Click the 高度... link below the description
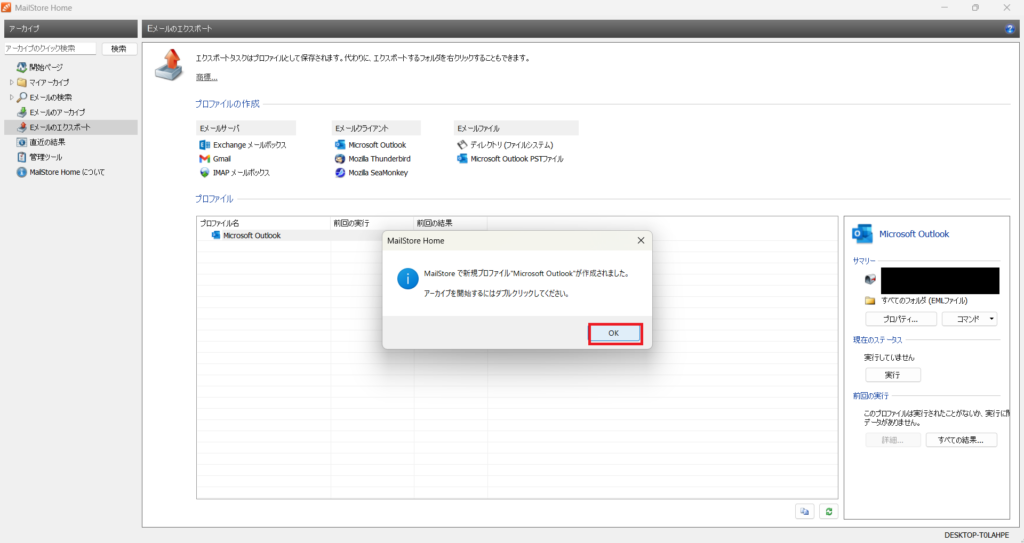1024x543 pixels. pos(206,78)
